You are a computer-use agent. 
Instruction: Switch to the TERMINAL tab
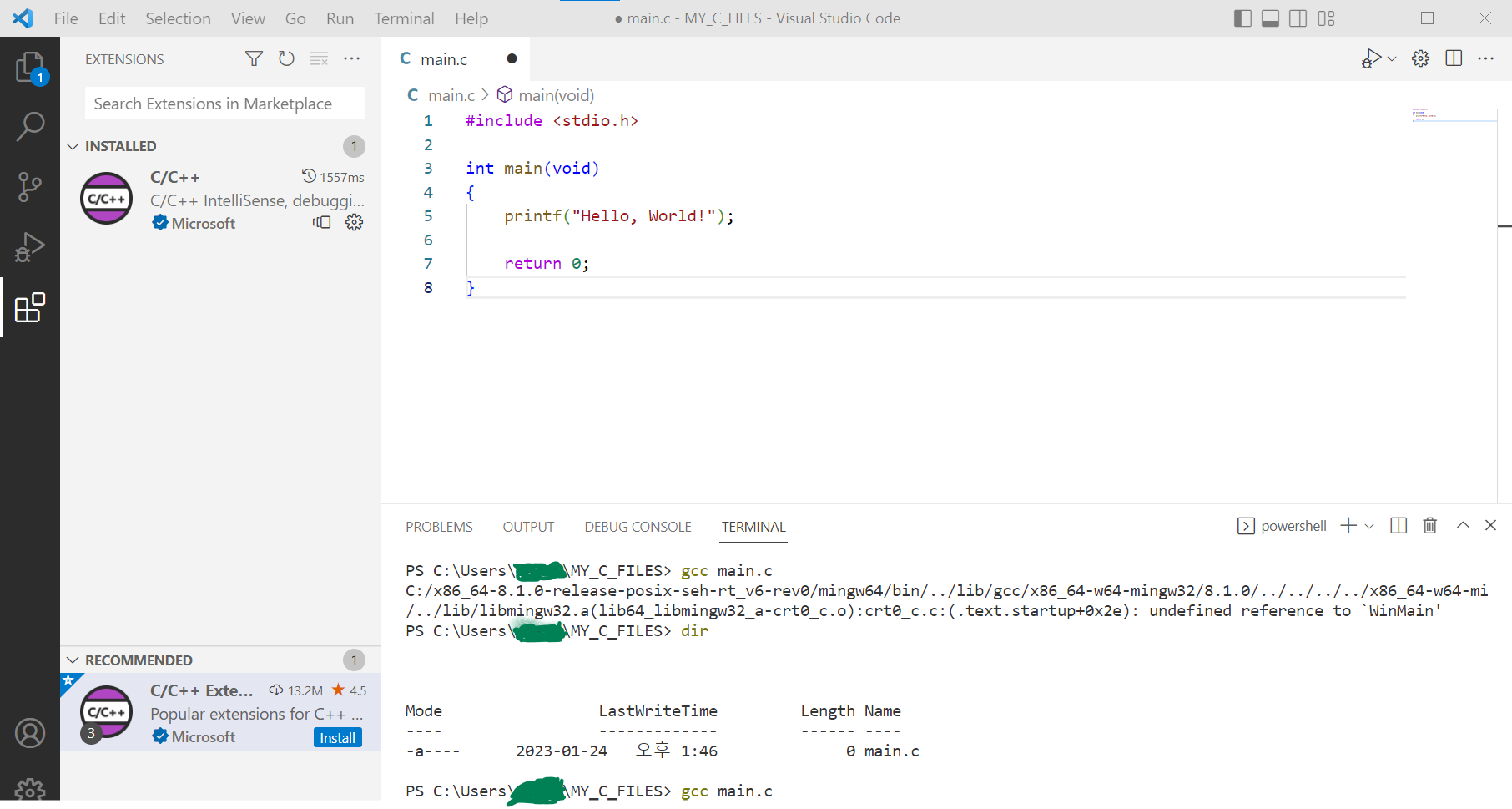[753, 527]
